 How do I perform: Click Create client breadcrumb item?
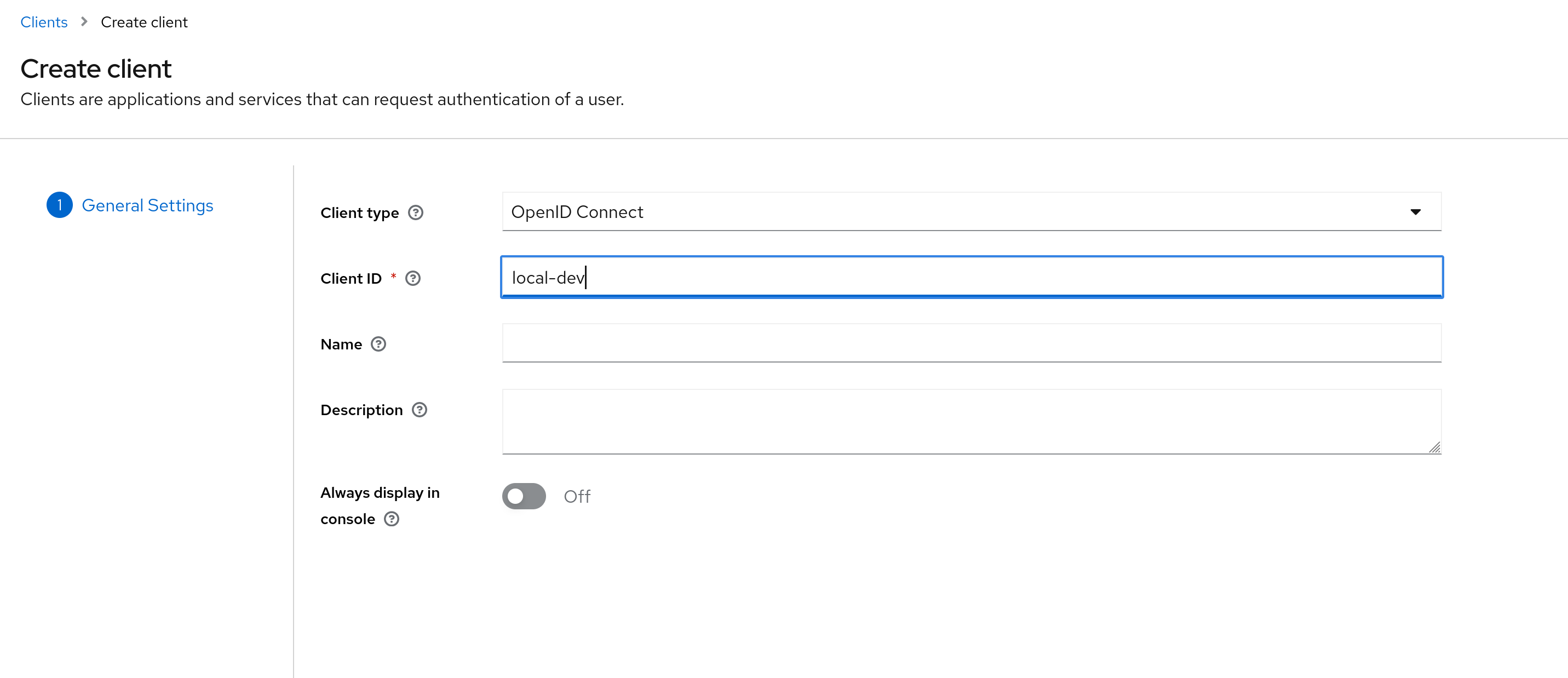coord(144,22)
